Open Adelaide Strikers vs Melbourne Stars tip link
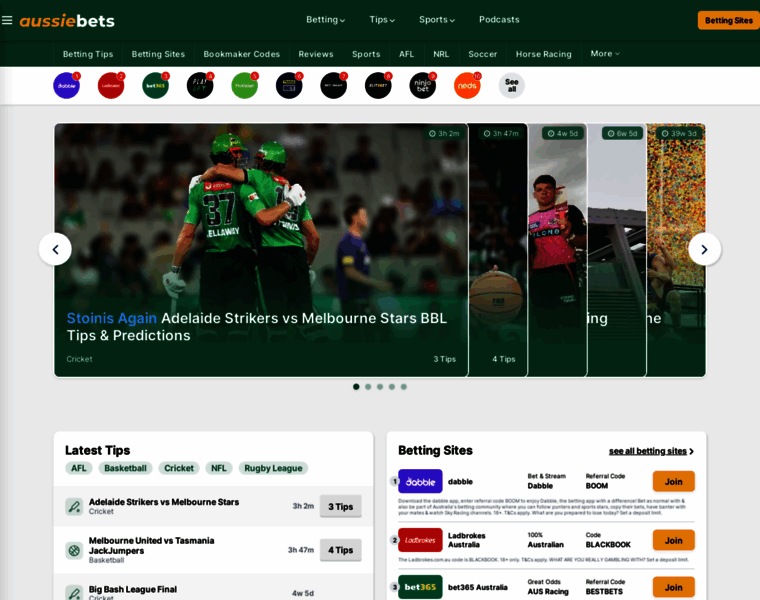 point(164,502)
